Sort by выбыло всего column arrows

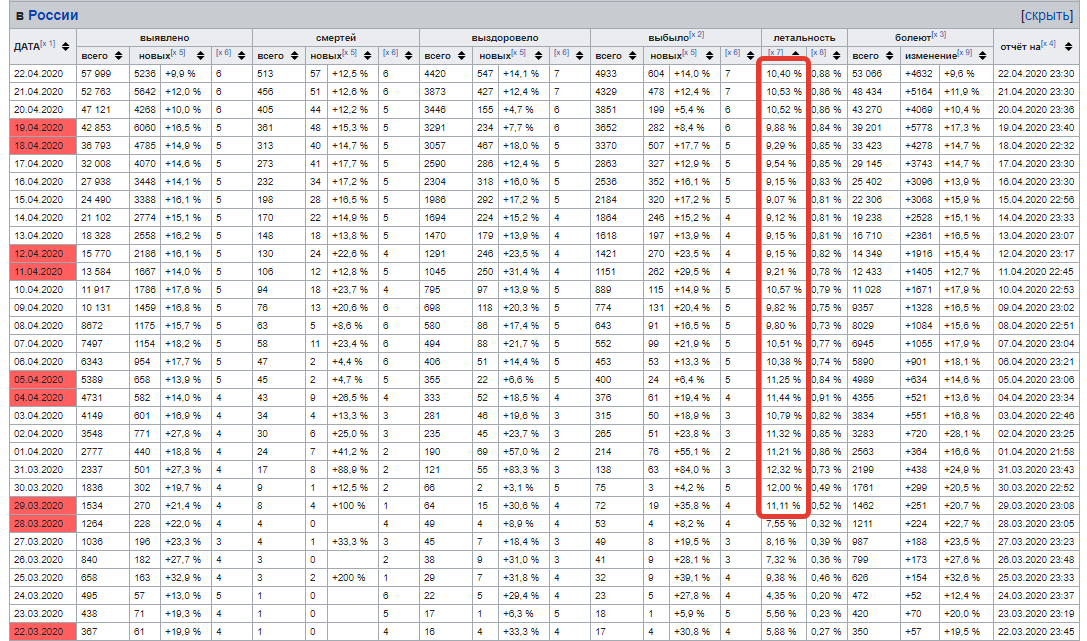click(632, 55)
